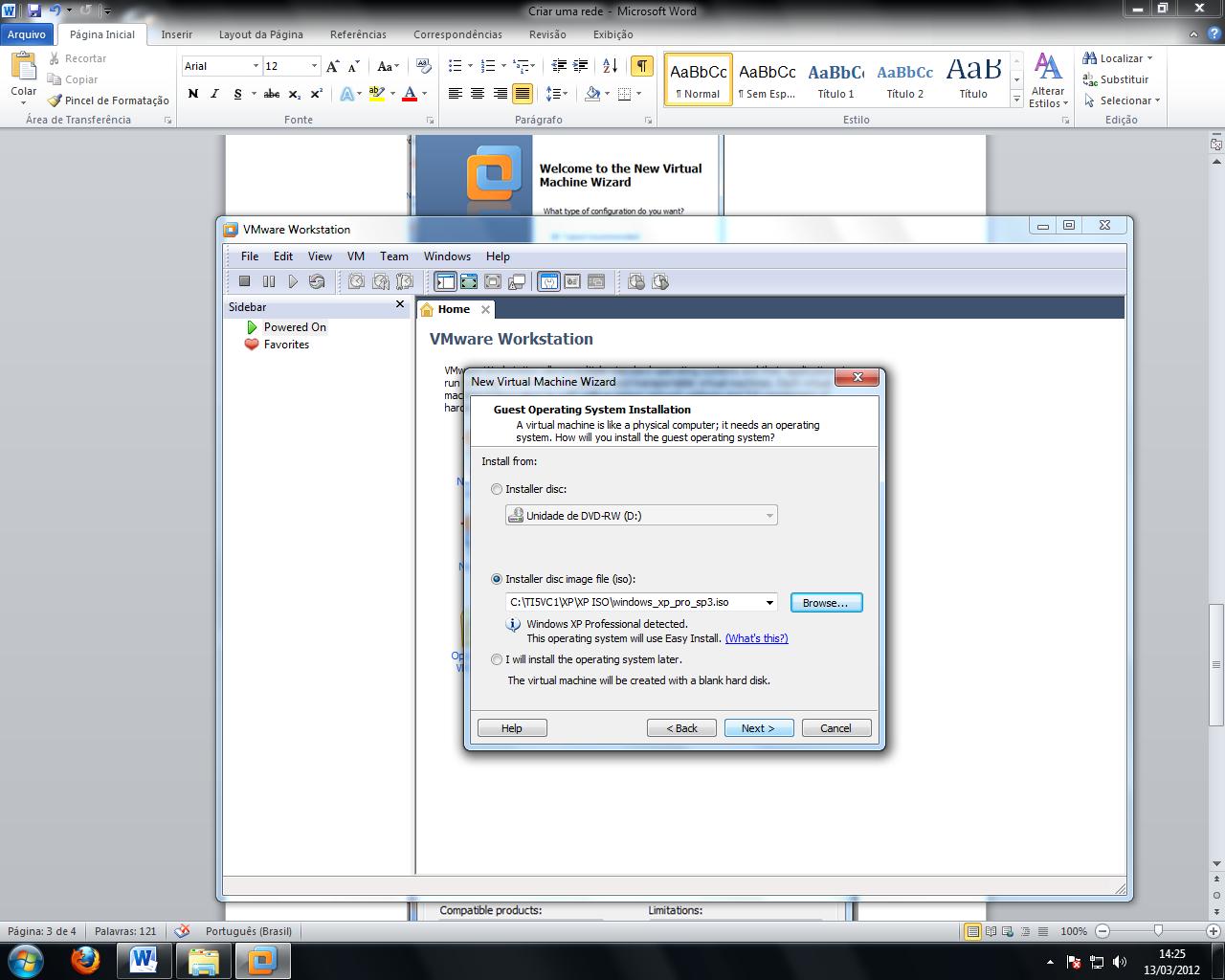This screenshot has height=980, width=1225.
Task: Click Cancel in the wizard
Action: 835,728
